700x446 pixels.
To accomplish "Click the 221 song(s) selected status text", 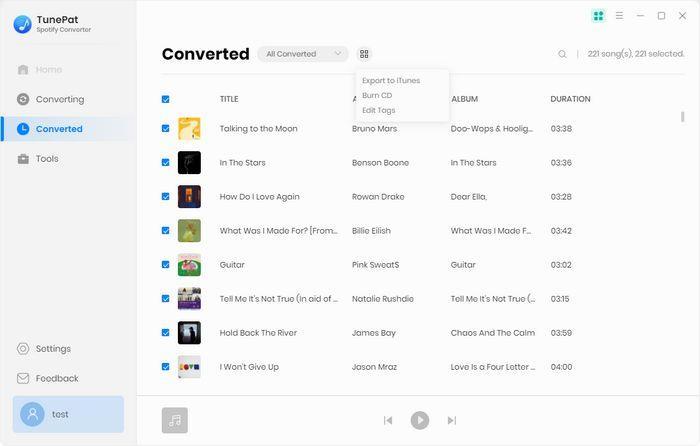I will click(x=636, y=54).
